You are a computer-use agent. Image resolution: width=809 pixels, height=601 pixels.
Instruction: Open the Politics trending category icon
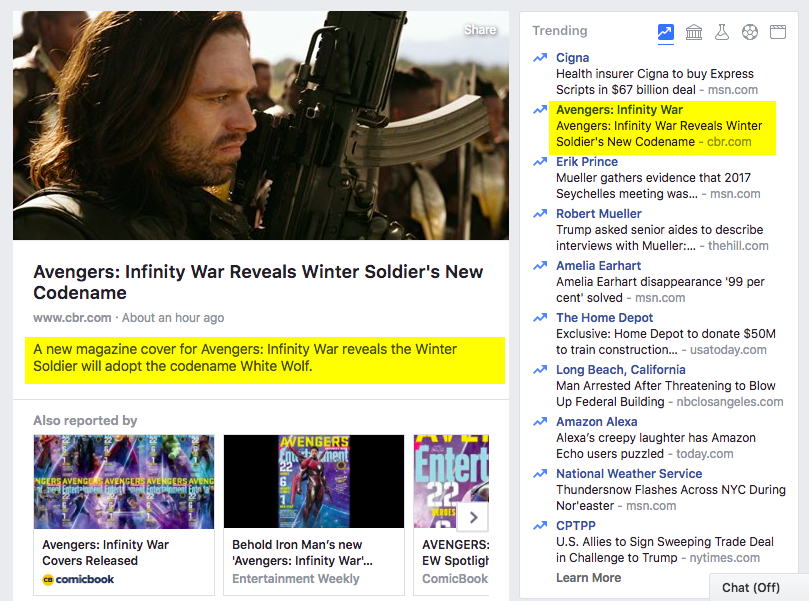point(694,32)
